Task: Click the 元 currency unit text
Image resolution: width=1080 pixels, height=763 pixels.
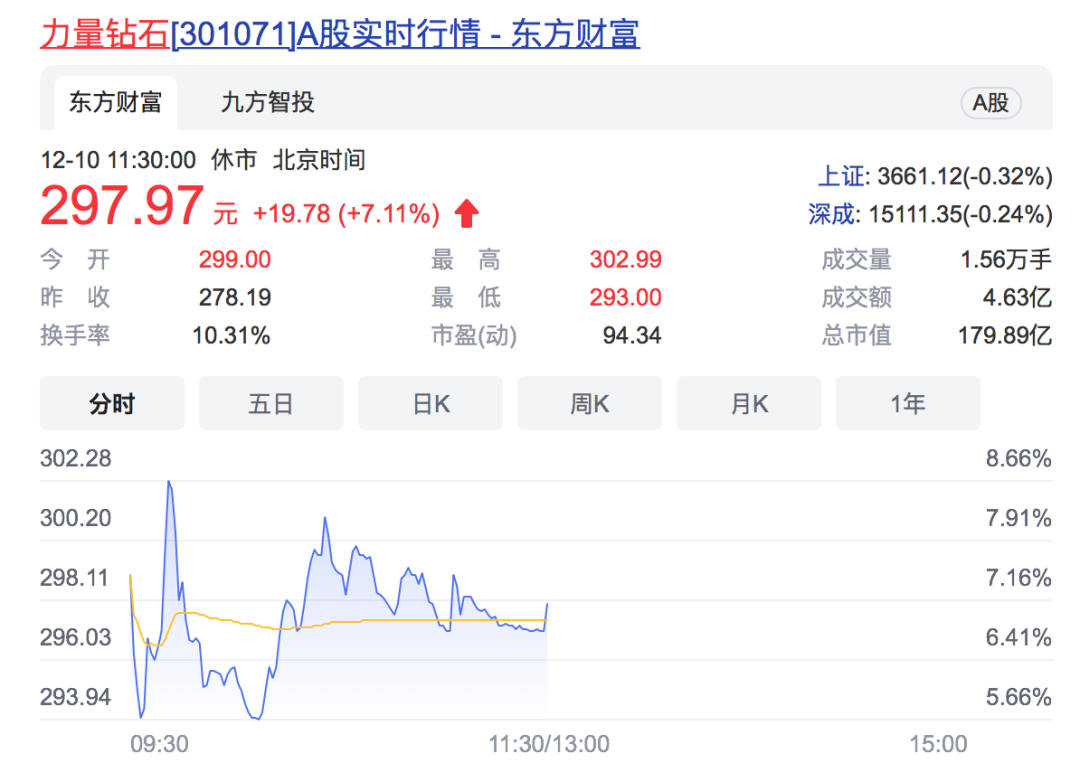Action: pyautogui.click(x=225, y=213)
